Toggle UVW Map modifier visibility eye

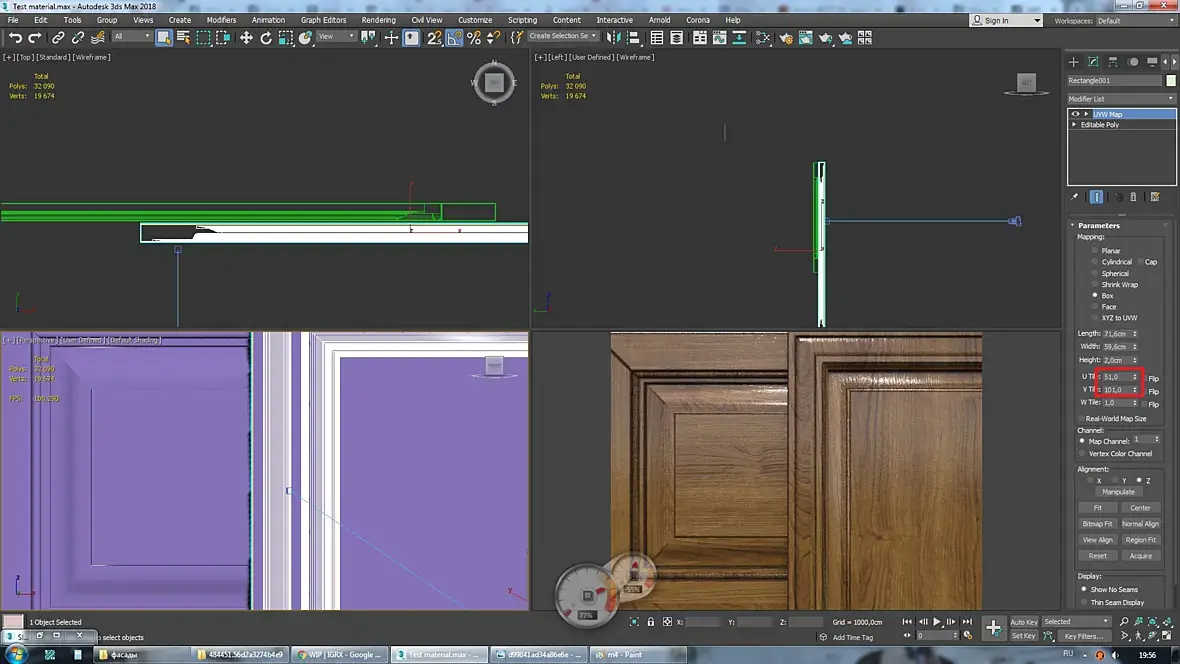[x=1075, y=114]
